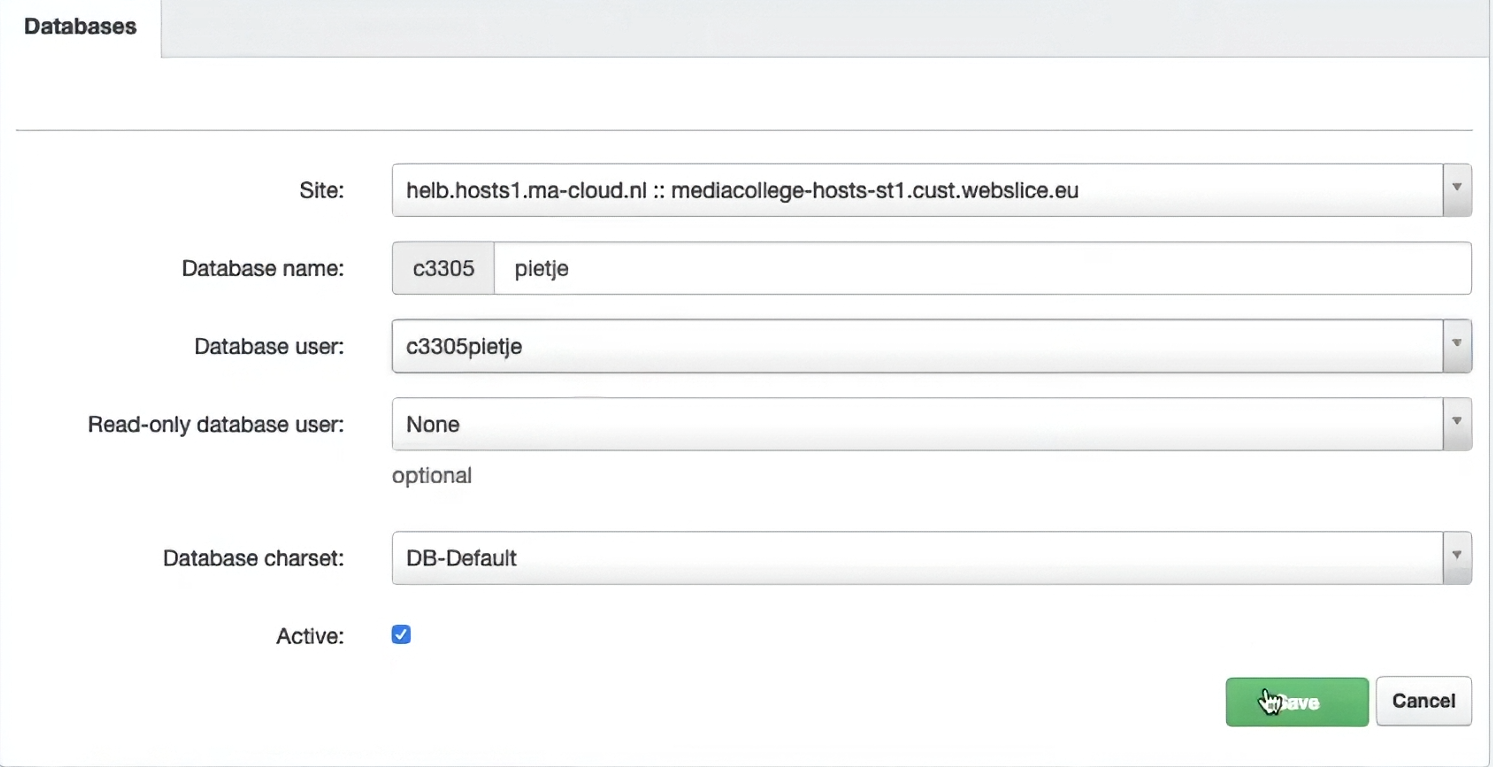The height and width of the screenshot is (767, 1493).
Task: Expand the Read-only database user dropdown
Action: [916, 424]
